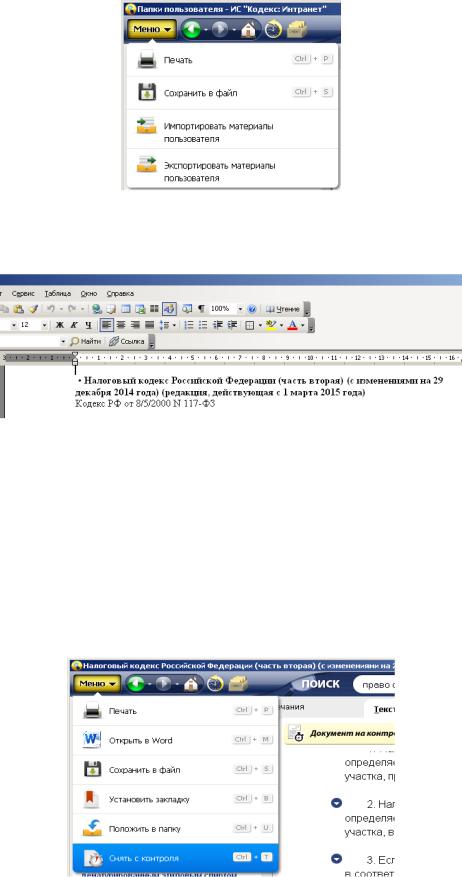Screen dimensions: 462x877
Task: Click the Decrease indent icon in Word
Action: 217,325
